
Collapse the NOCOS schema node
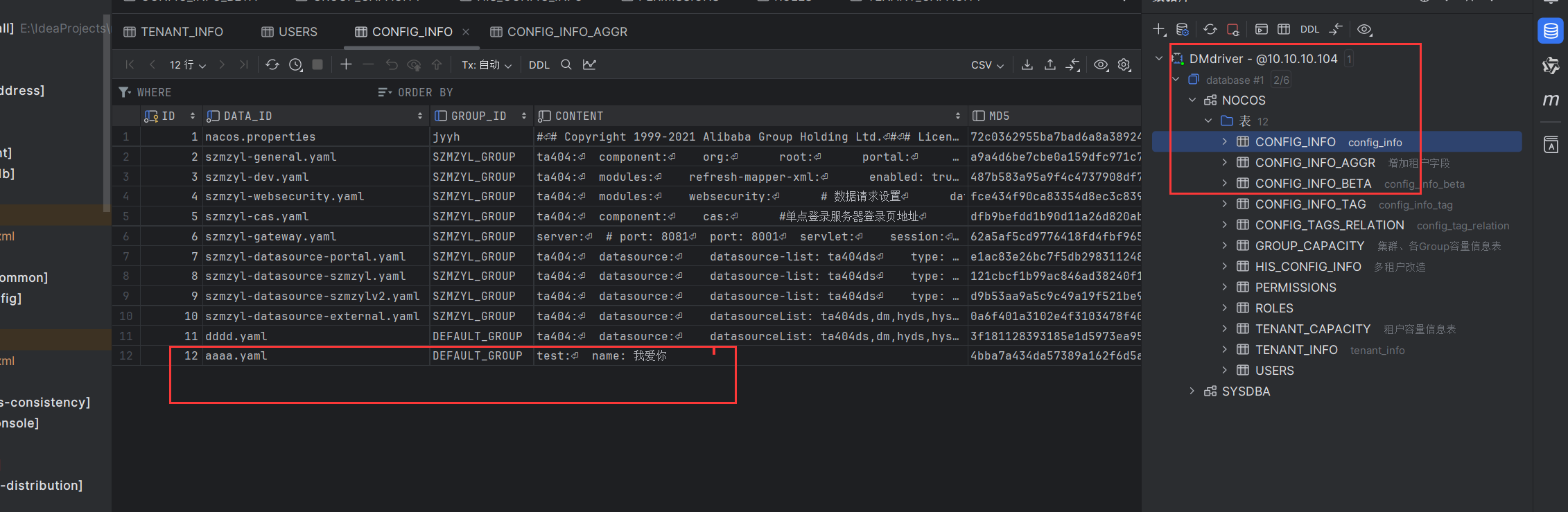click(1192, 100)
